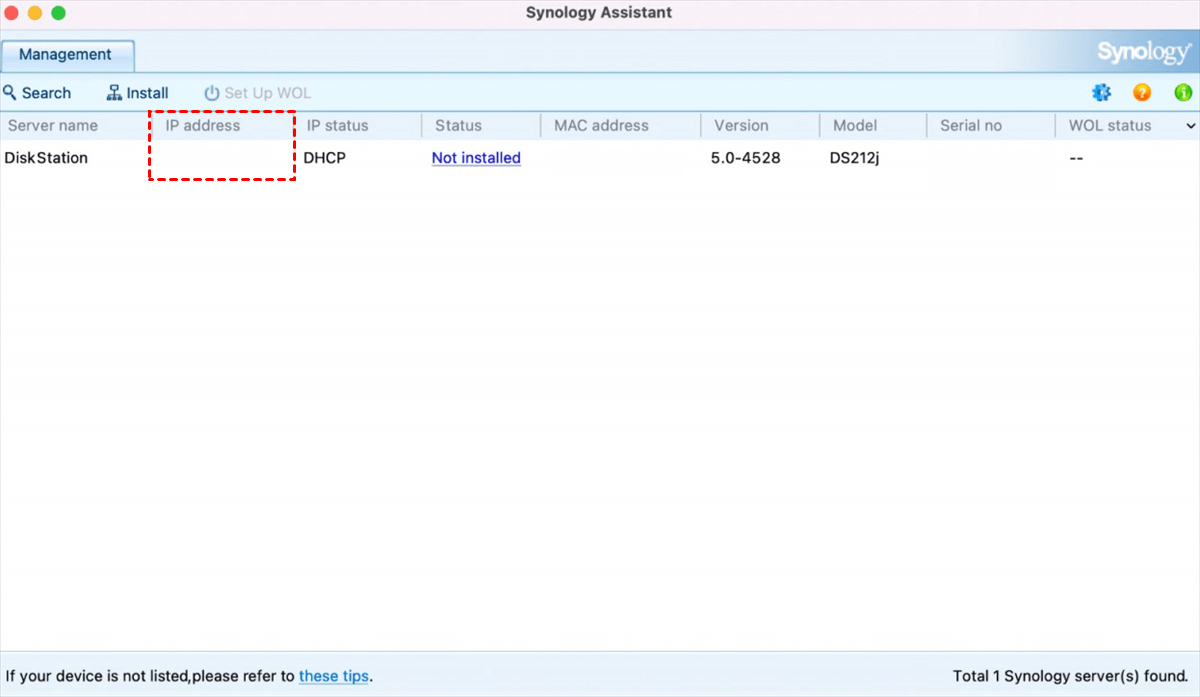The width and height of the screenshot is (1200, 697).
Task: Select the DHCP cell
Action: (325, 158)
